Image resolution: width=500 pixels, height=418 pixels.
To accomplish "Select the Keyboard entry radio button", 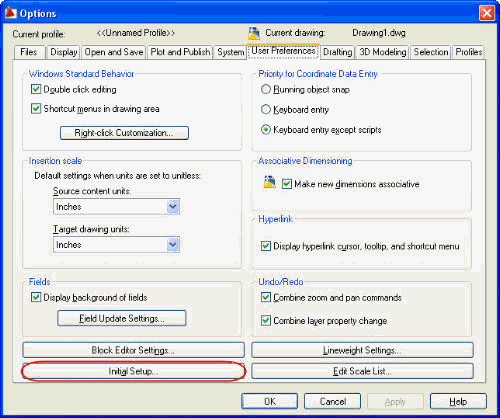I will [266, 109].
